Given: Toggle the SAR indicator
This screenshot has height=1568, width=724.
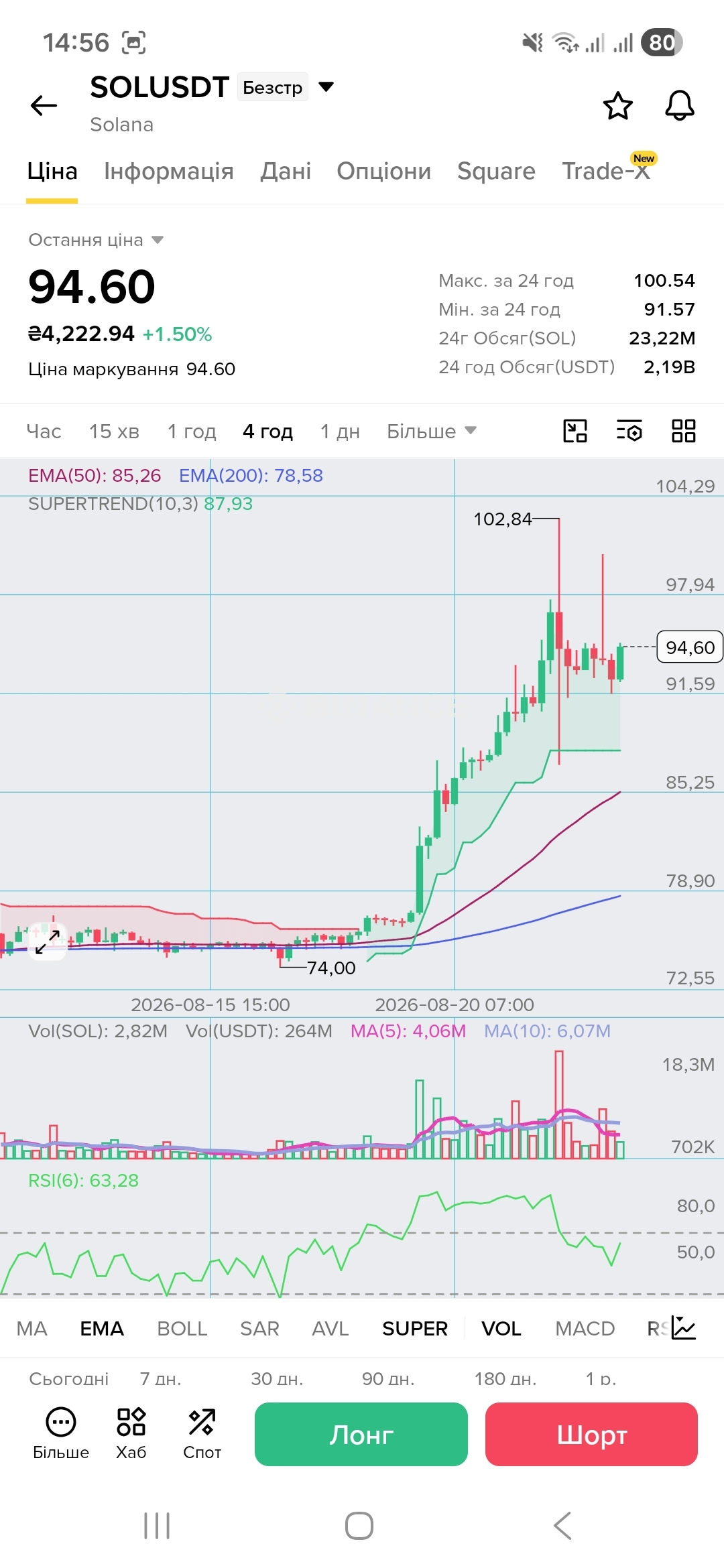Looking at the screenshot, I should tap(259, 1328).
